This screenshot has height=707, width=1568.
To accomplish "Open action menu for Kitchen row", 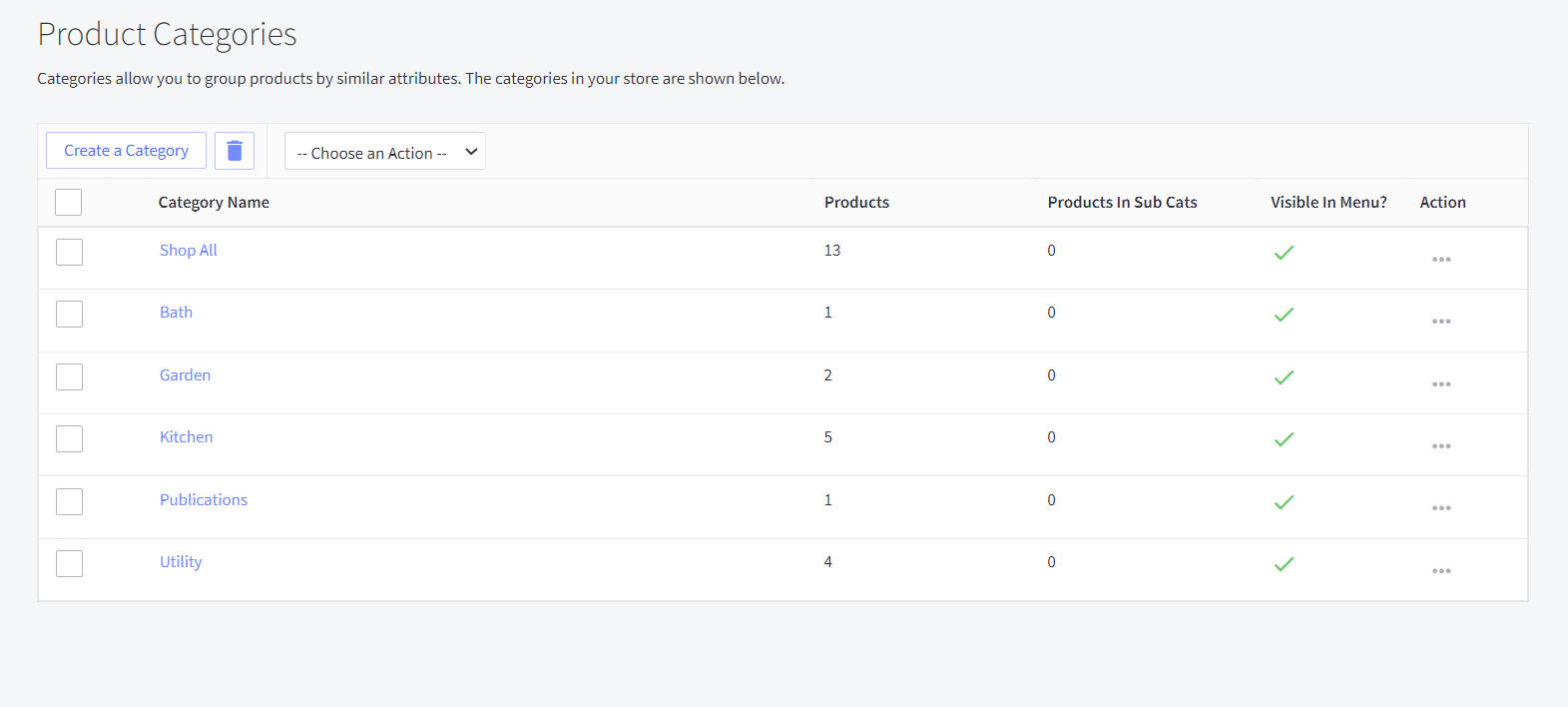I will pos(1440,446).
